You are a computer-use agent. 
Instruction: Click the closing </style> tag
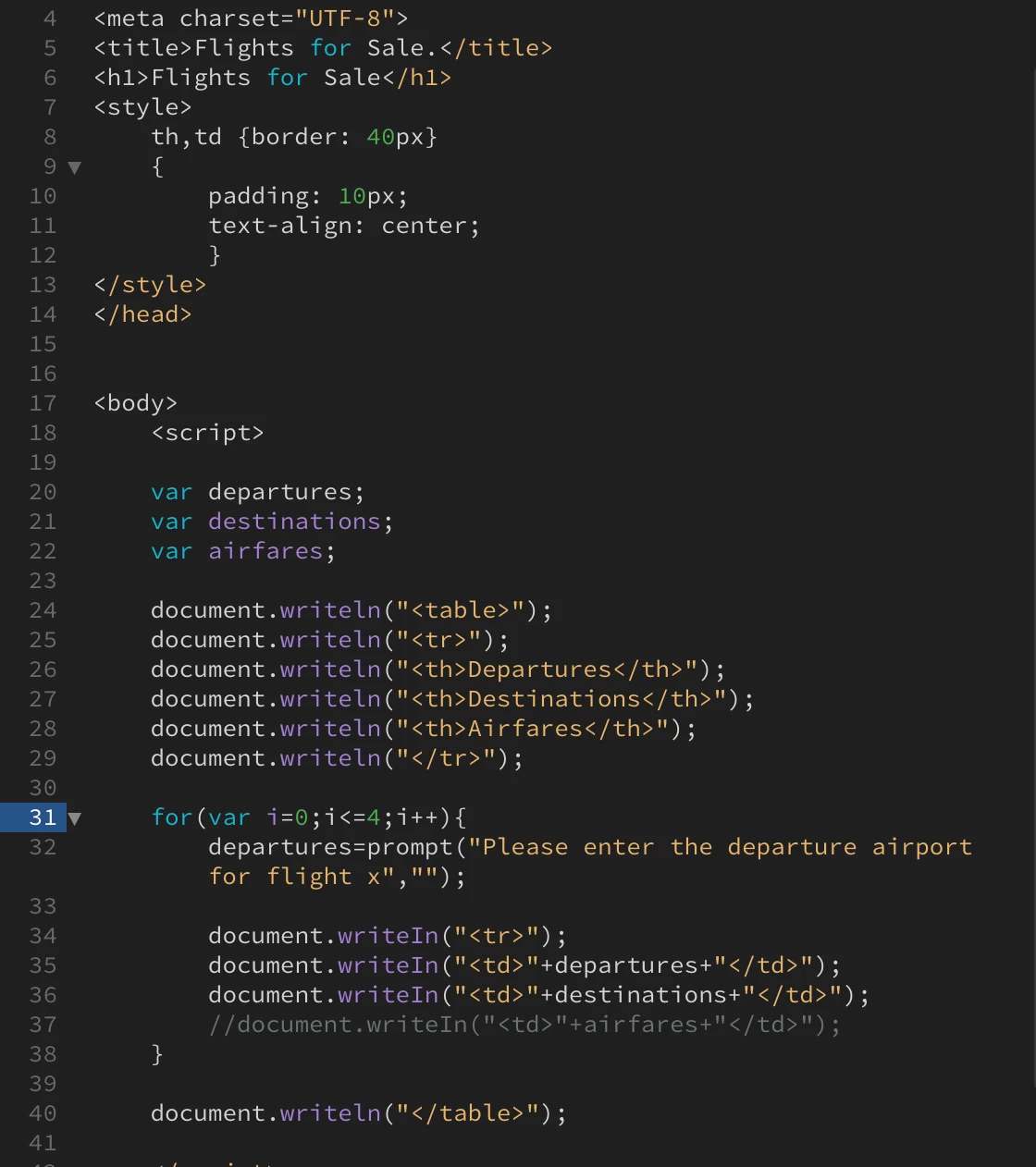pyautogui.click(x=150, y=285)
